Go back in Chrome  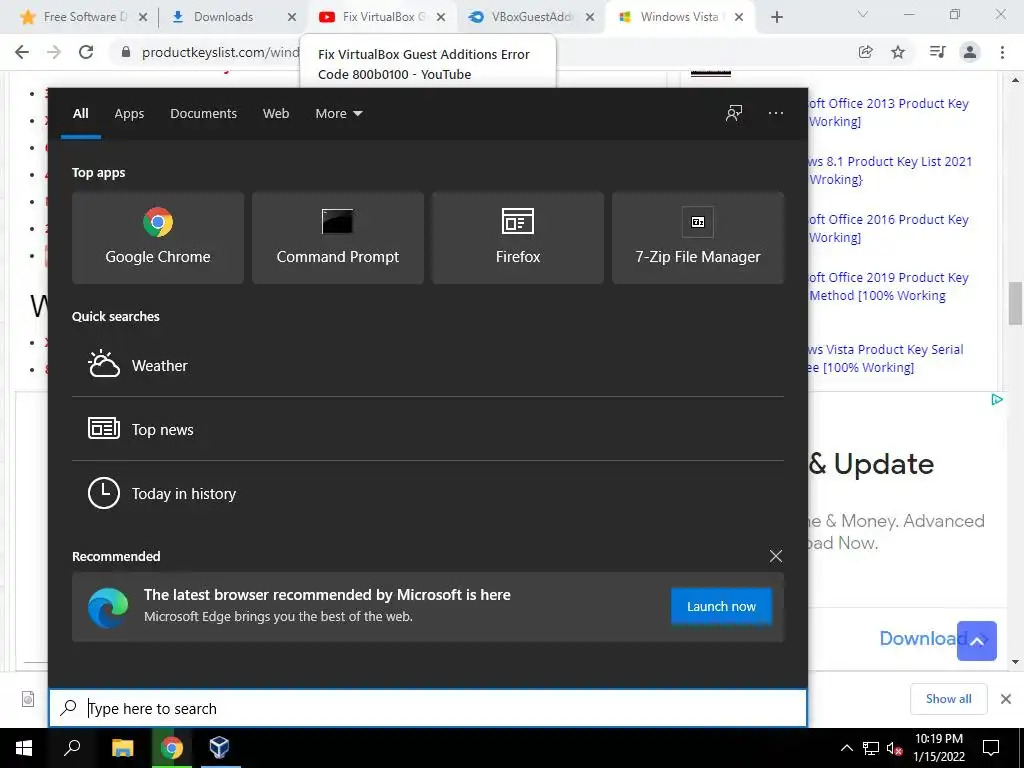point(22,52)
